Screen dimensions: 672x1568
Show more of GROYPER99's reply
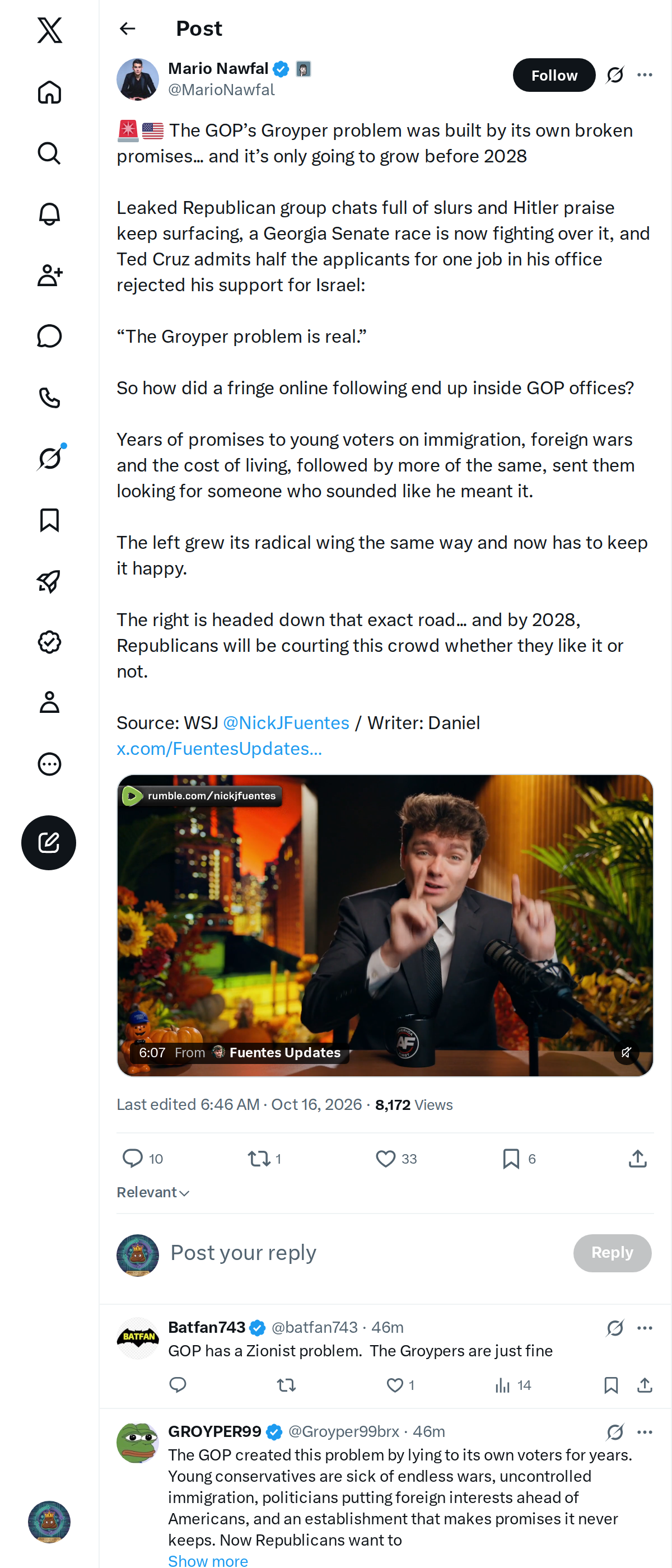tap(208, 1561)
